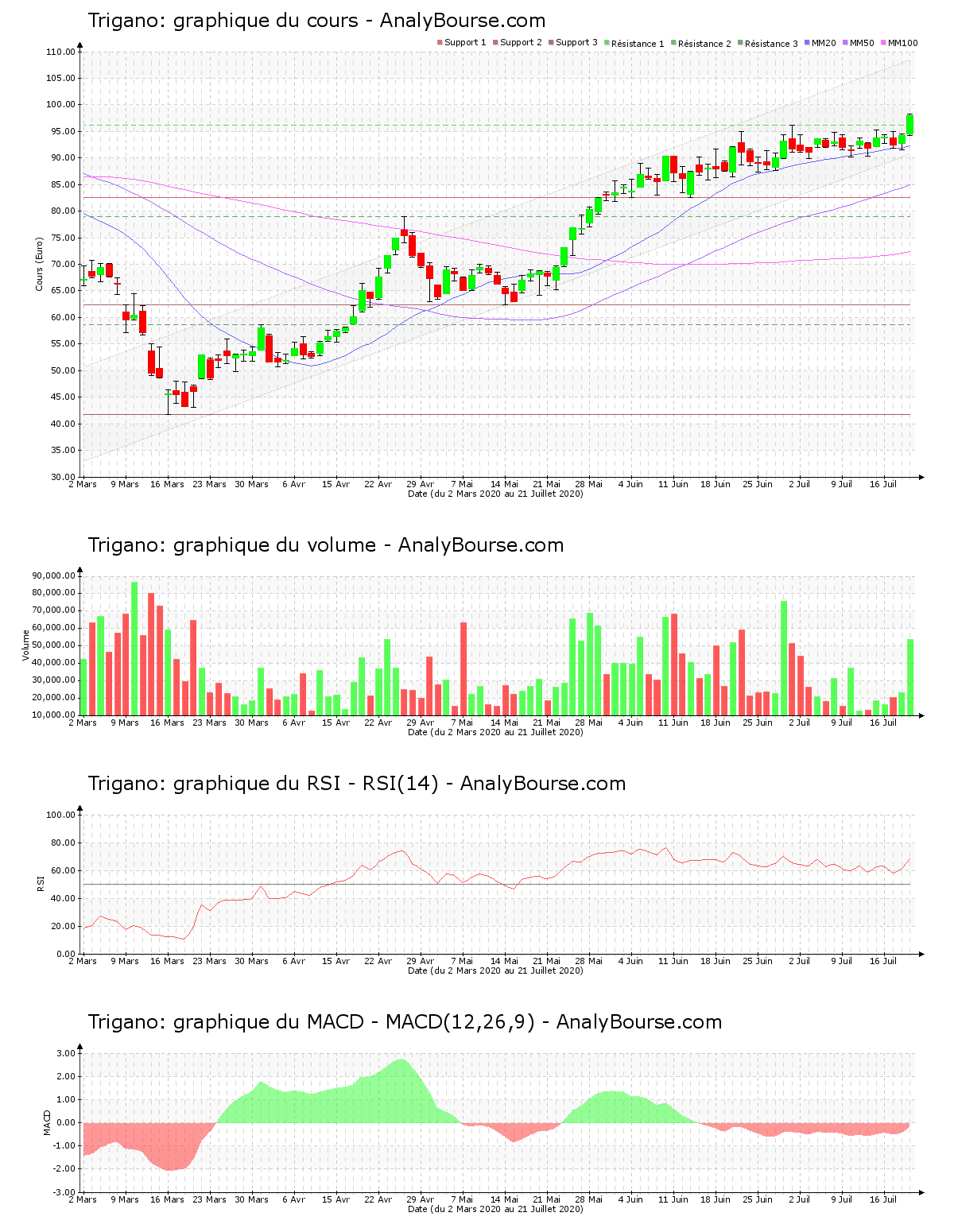The width and height of the screenshot is (954, 1232).
Task: Click the -3.00 value on MACD axis
Action: [64, 1192]
